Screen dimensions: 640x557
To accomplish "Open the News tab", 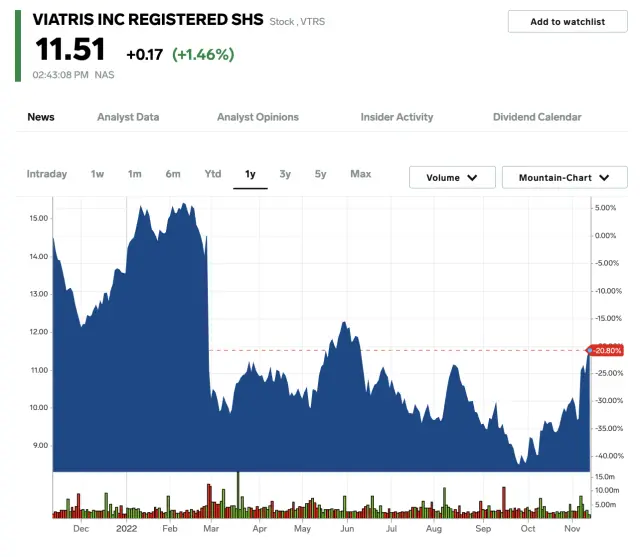I will [41, 117].
